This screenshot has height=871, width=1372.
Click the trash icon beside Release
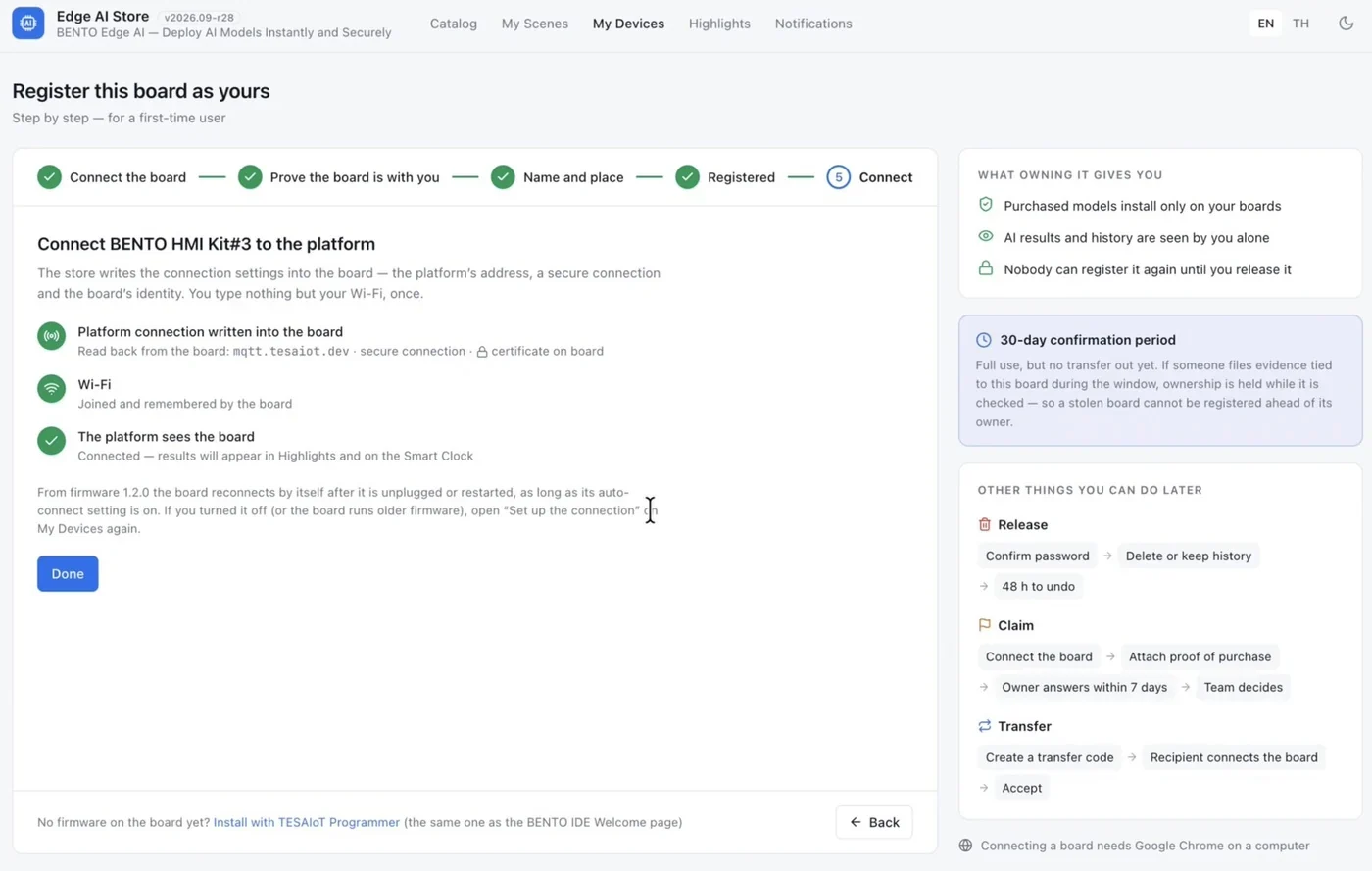985,525
